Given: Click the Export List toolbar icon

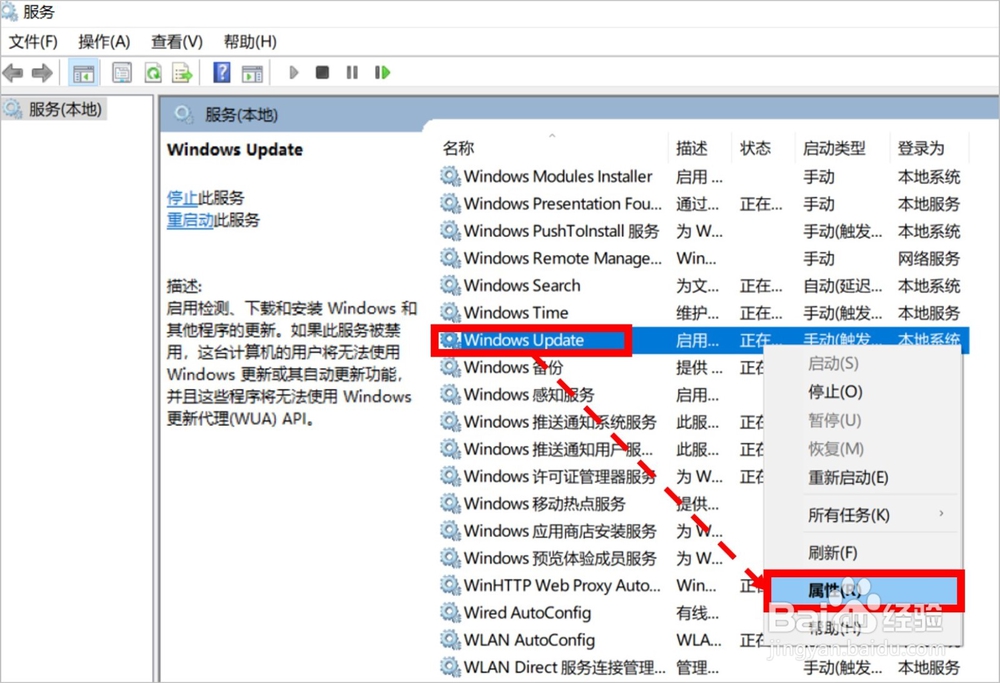Looking at the screenshot, I should [182, 73].
